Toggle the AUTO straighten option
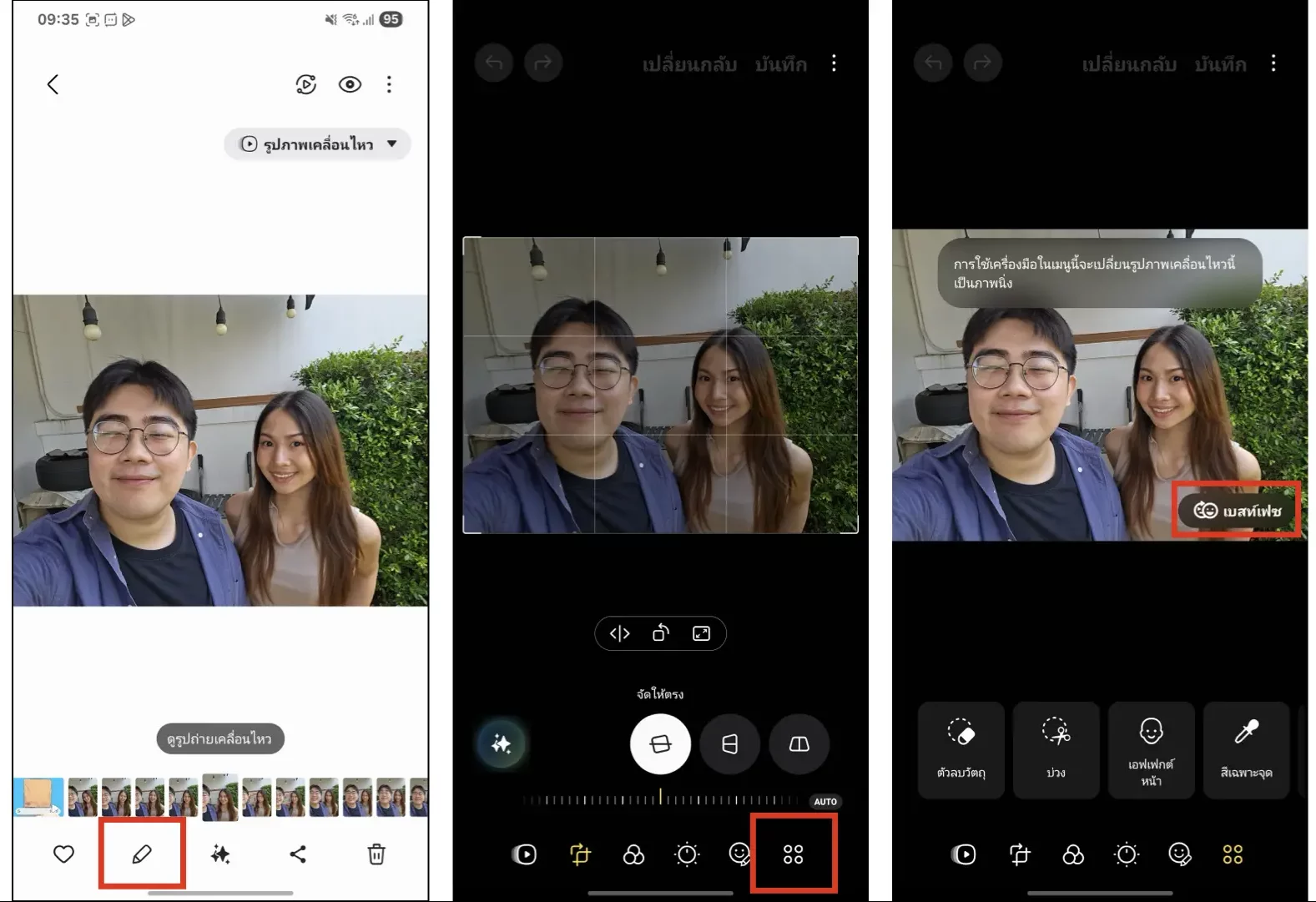Image resolution: width=1316 pixels, height=902 pixels. [x=824, y=801]
